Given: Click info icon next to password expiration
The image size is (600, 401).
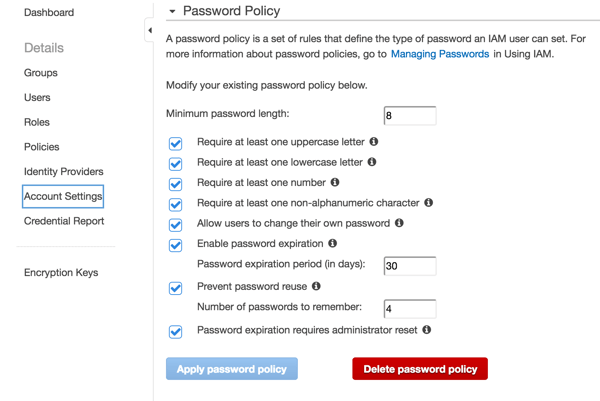Looking at the screenshot, I should pyautogui.click(x=333, y=243).
